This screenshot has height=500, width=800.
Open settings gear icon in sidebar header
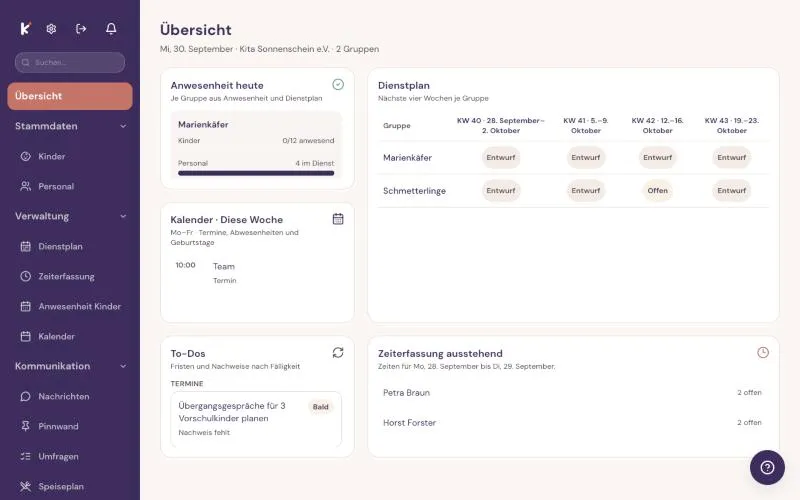pyautogui.click(x=51, y=29)
